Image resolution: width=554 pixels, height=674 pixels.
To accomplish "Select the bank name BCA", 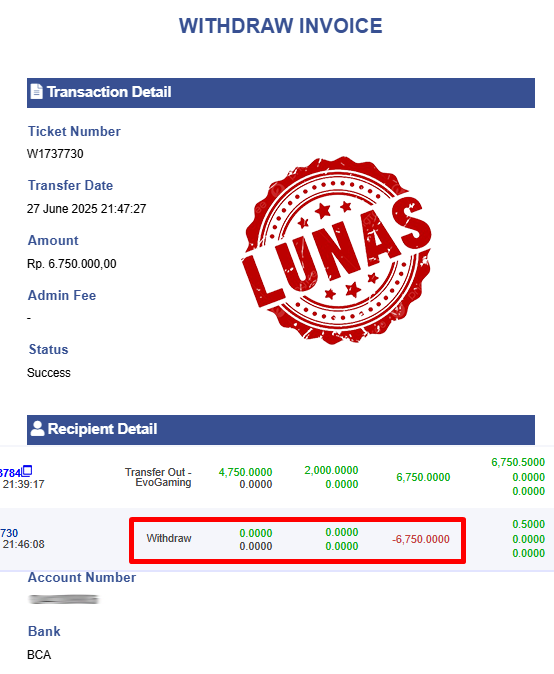I will click(x=39, y=655).
